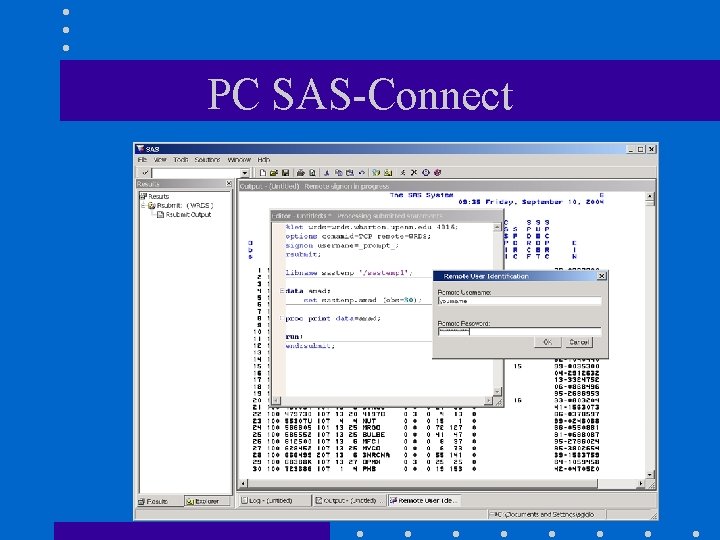Collapse the data step section in editor

282,291
